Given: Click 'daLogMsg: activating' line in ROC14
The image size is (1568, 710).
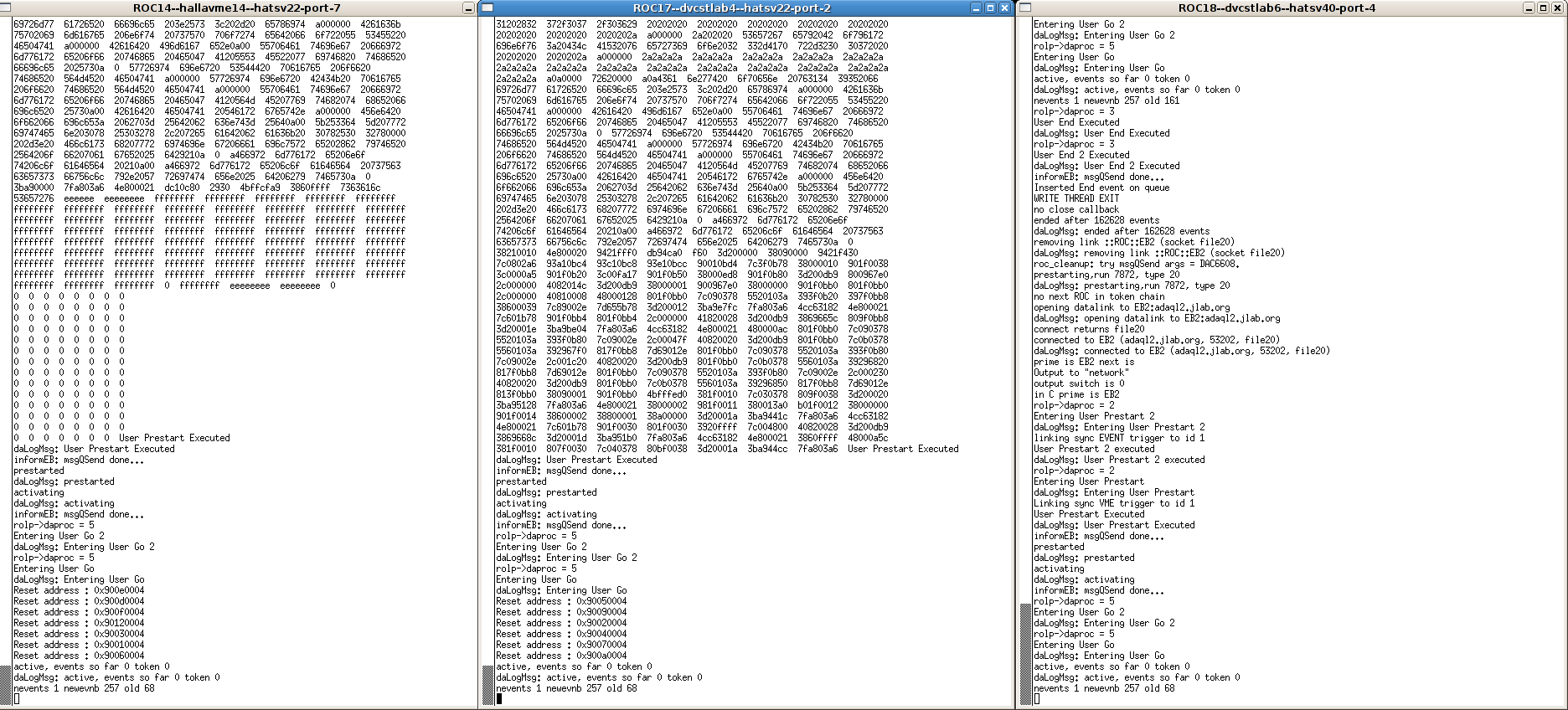Looking at the screenshot, I should (64, 503).
